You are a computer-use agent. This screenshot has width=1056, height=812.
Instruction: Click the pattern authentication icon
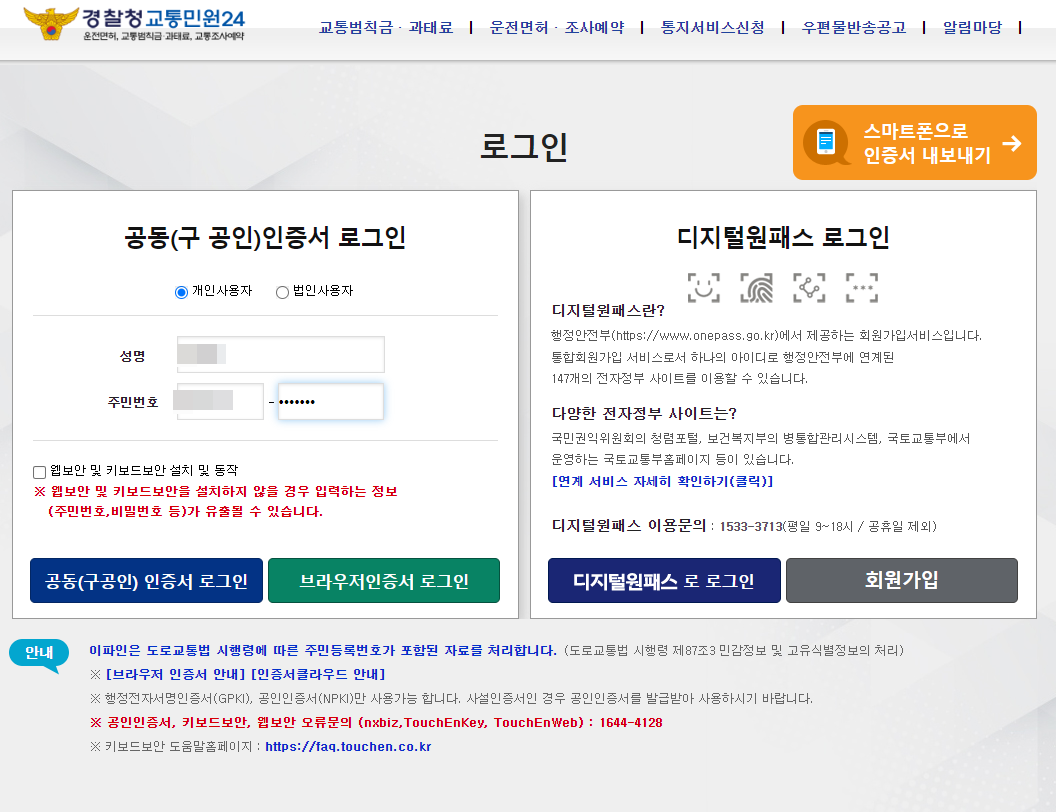click(x=809, y=287)
